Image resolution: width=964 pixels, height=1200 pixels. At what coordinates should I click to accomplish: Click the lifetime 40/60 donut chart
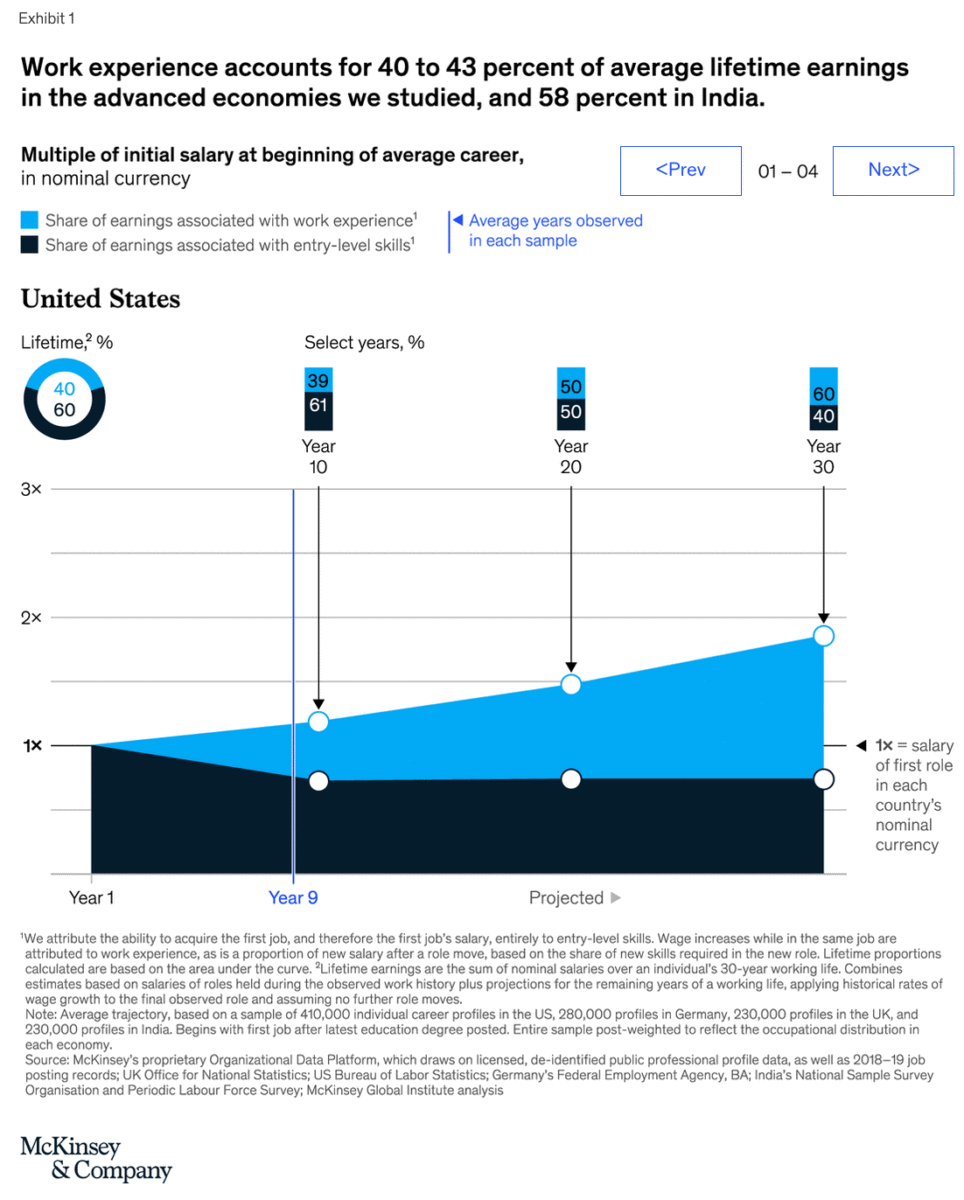tap(63, 399)
